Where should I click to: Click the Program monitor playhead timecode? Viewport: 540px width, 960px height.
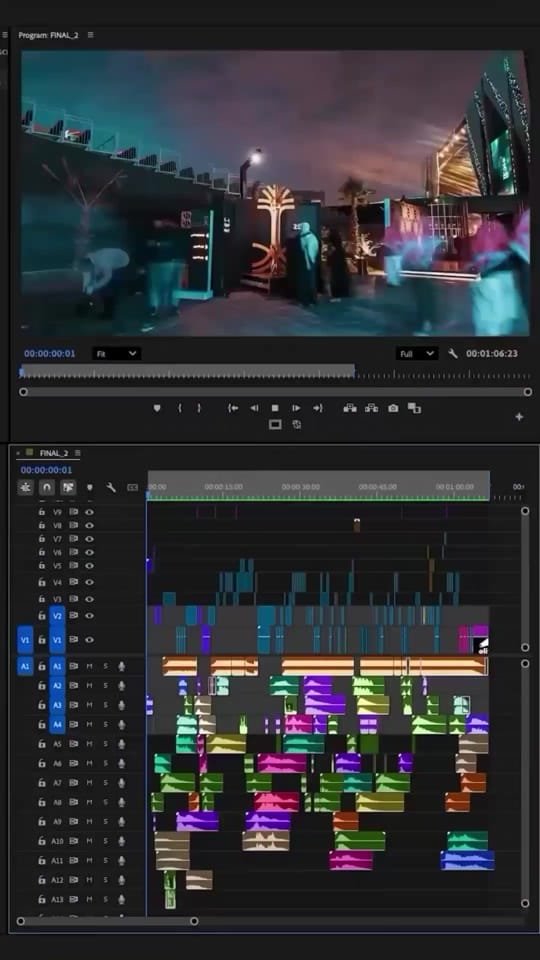50,353
